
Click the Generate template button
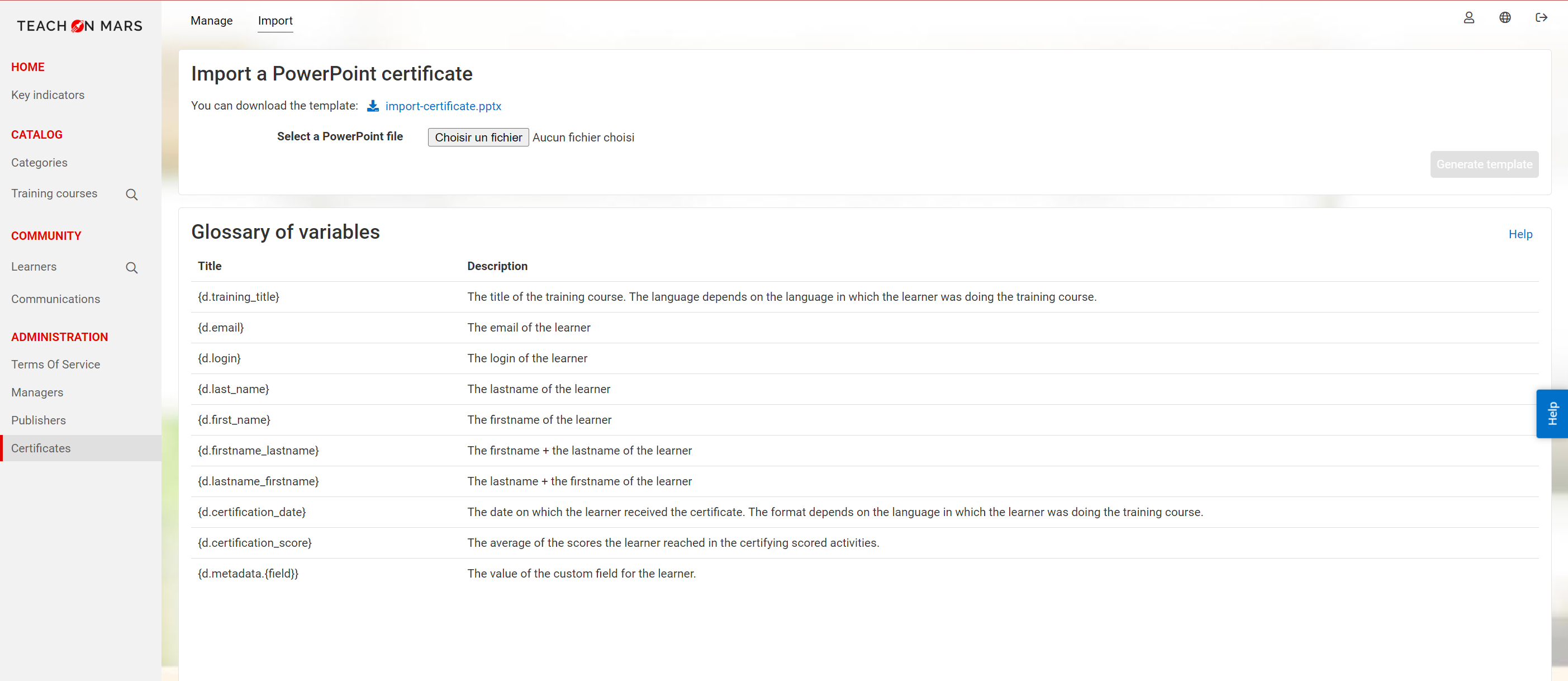(x=1484, y=164)
